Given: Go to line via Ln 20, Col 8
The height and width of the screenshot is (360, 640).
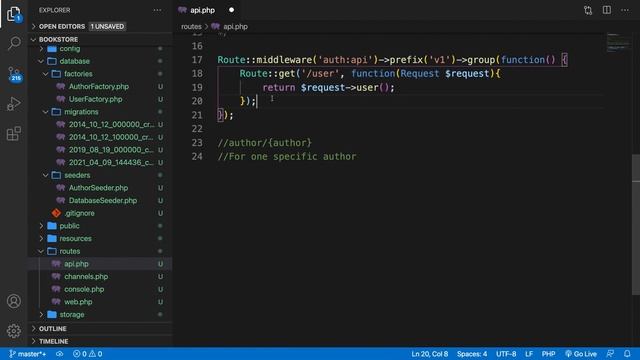Looking at the screenshot, I should [429, 354].
